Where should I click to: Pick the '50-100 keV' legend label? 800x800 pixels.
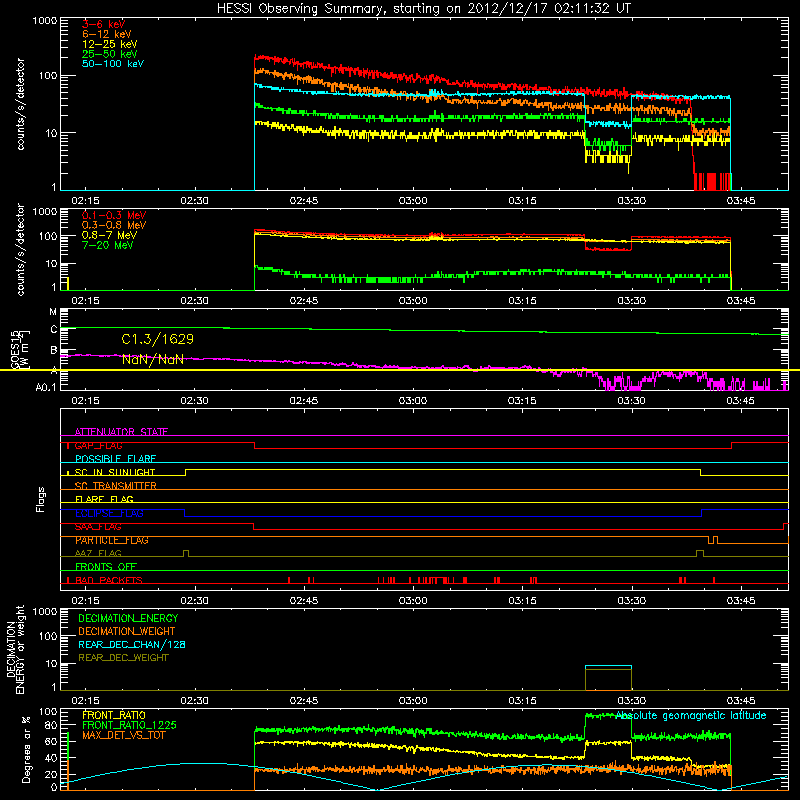tap(112, 64)
